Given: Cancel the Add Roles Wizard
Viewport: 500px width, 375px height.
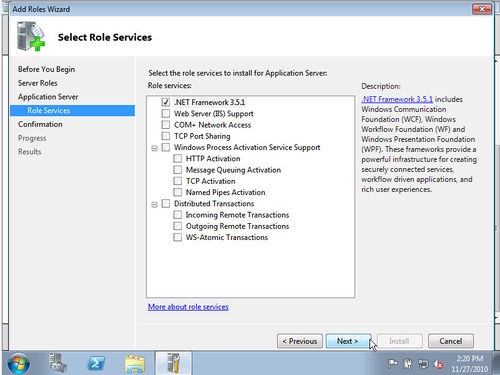Looking at the screenshot, I should coord(451,341).
